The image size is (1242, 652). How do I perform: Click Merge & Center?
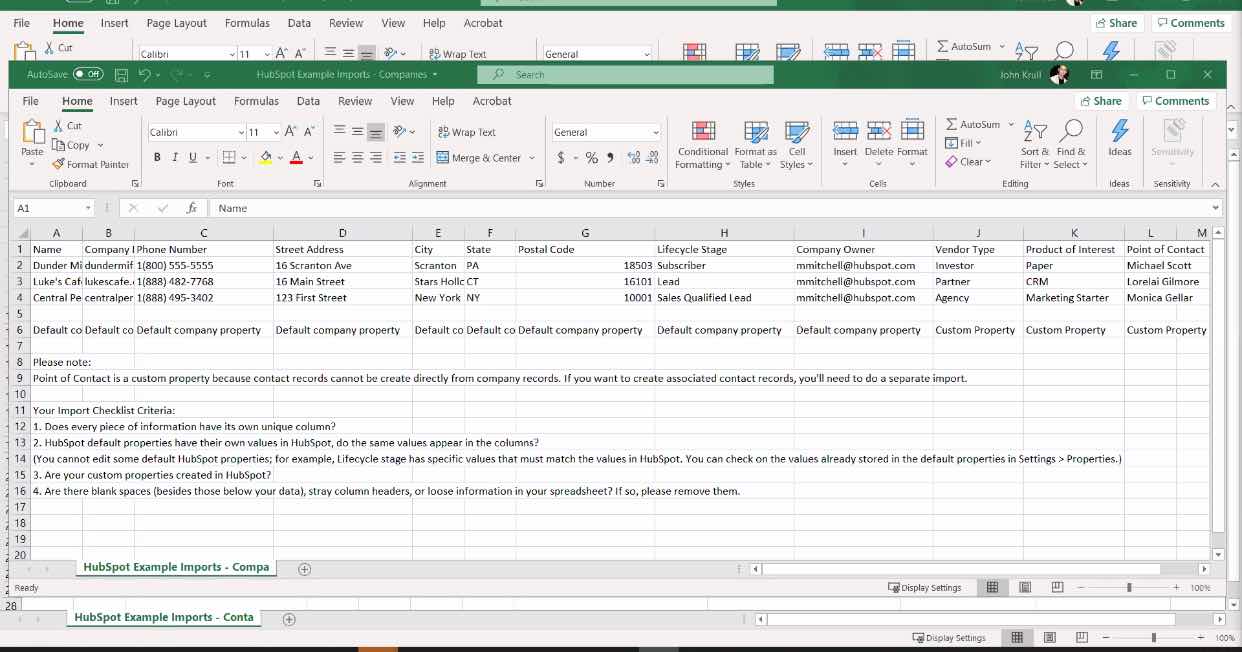tap(479, 158)
